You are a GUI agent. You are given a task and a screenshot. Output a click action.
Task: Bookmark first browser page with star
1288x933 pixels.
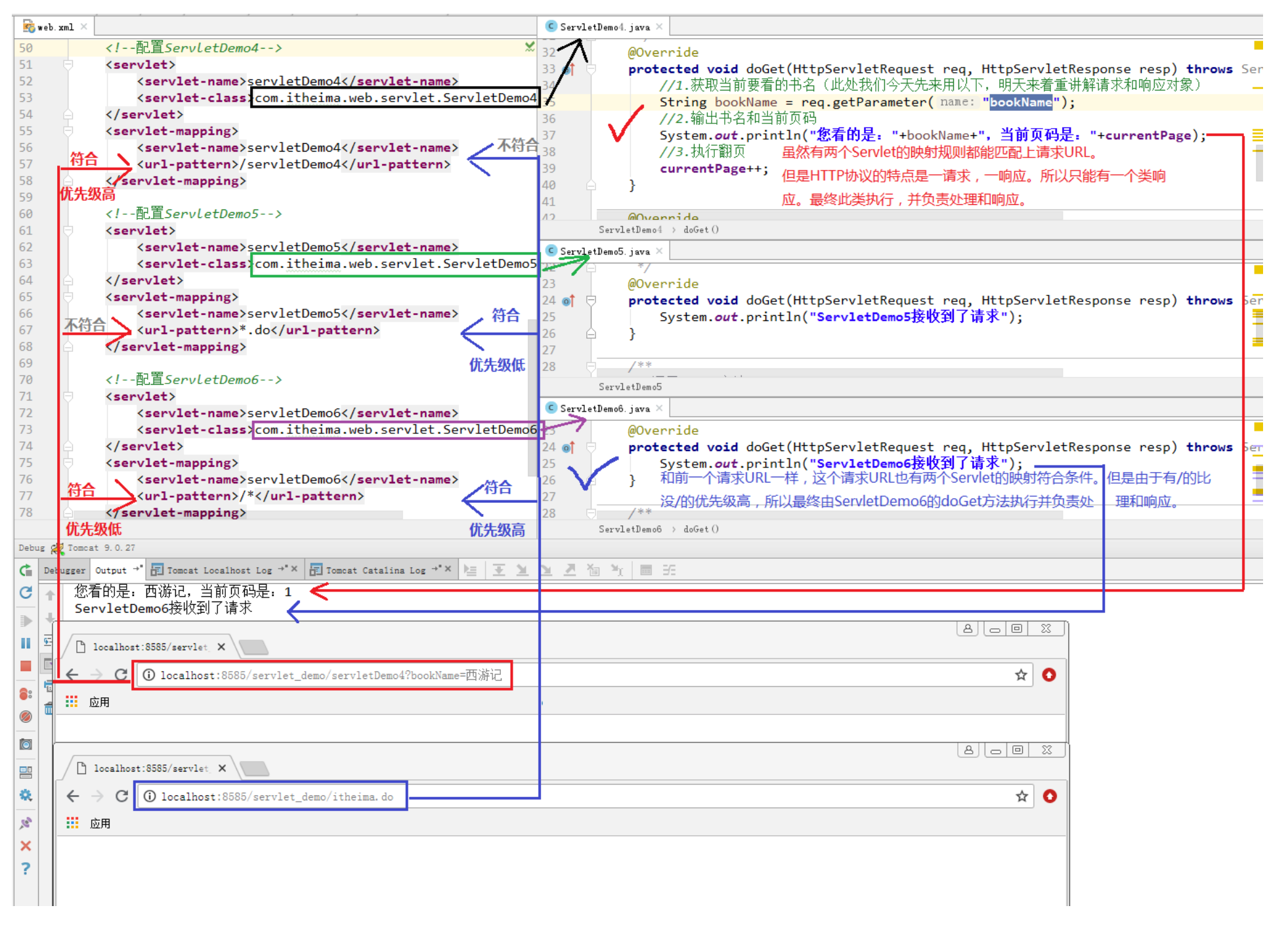1020,675
